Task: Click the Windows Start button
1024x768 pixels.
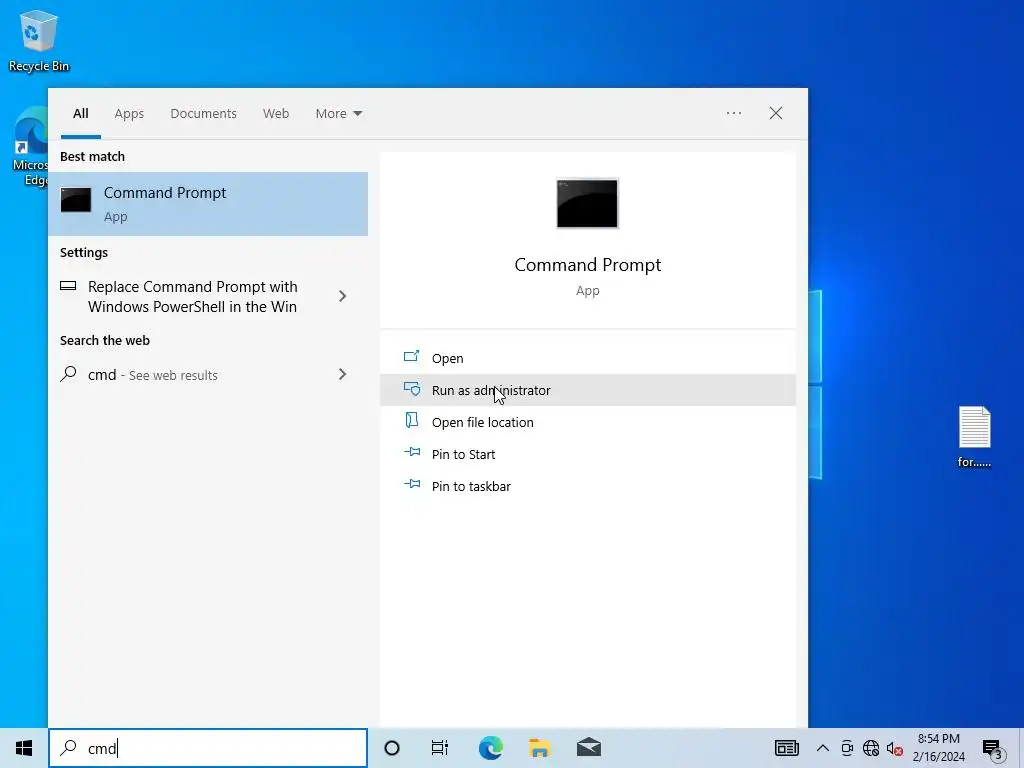Action: (24, 748)
